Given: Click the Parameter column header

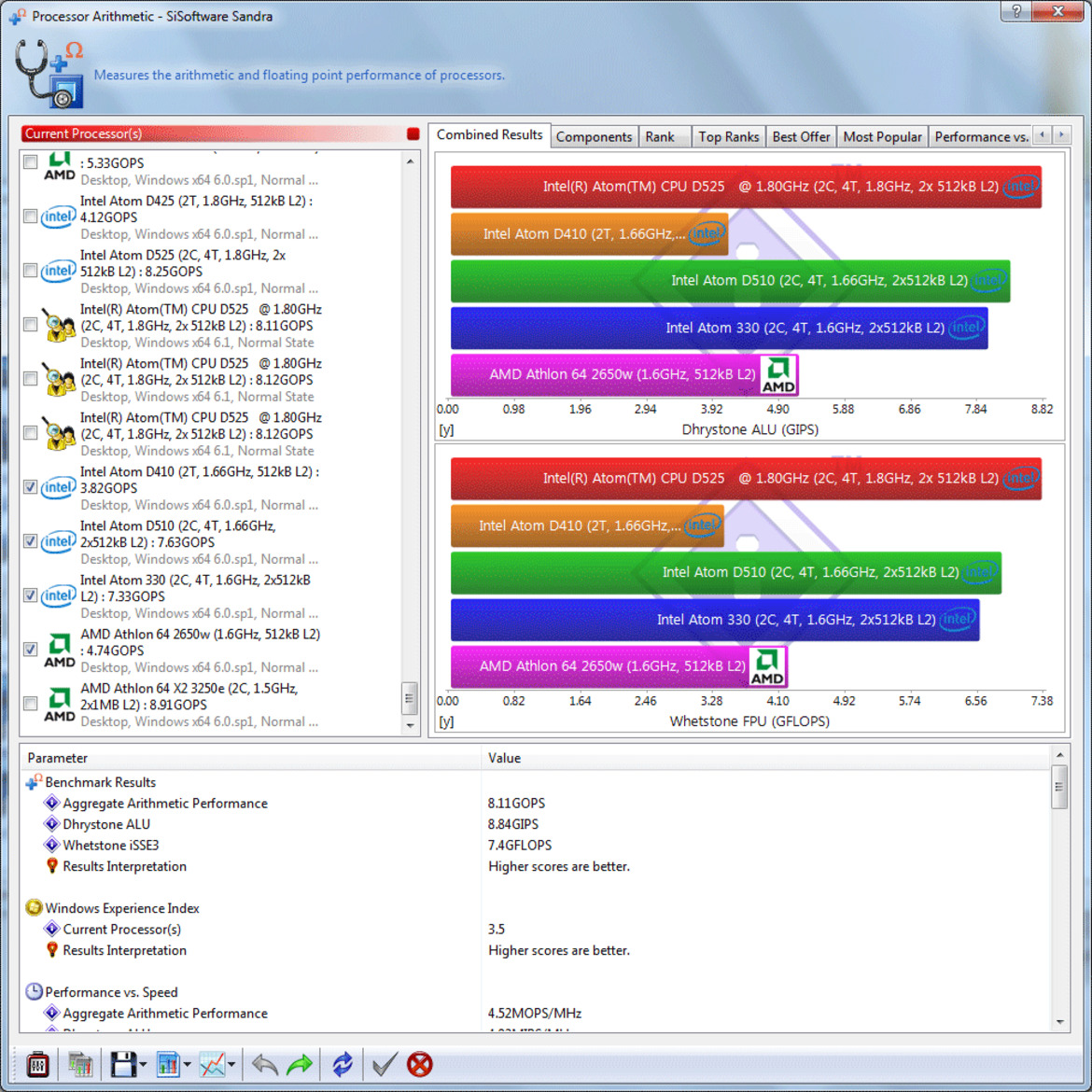Looking at the screenshot, I should click(251, 758).
